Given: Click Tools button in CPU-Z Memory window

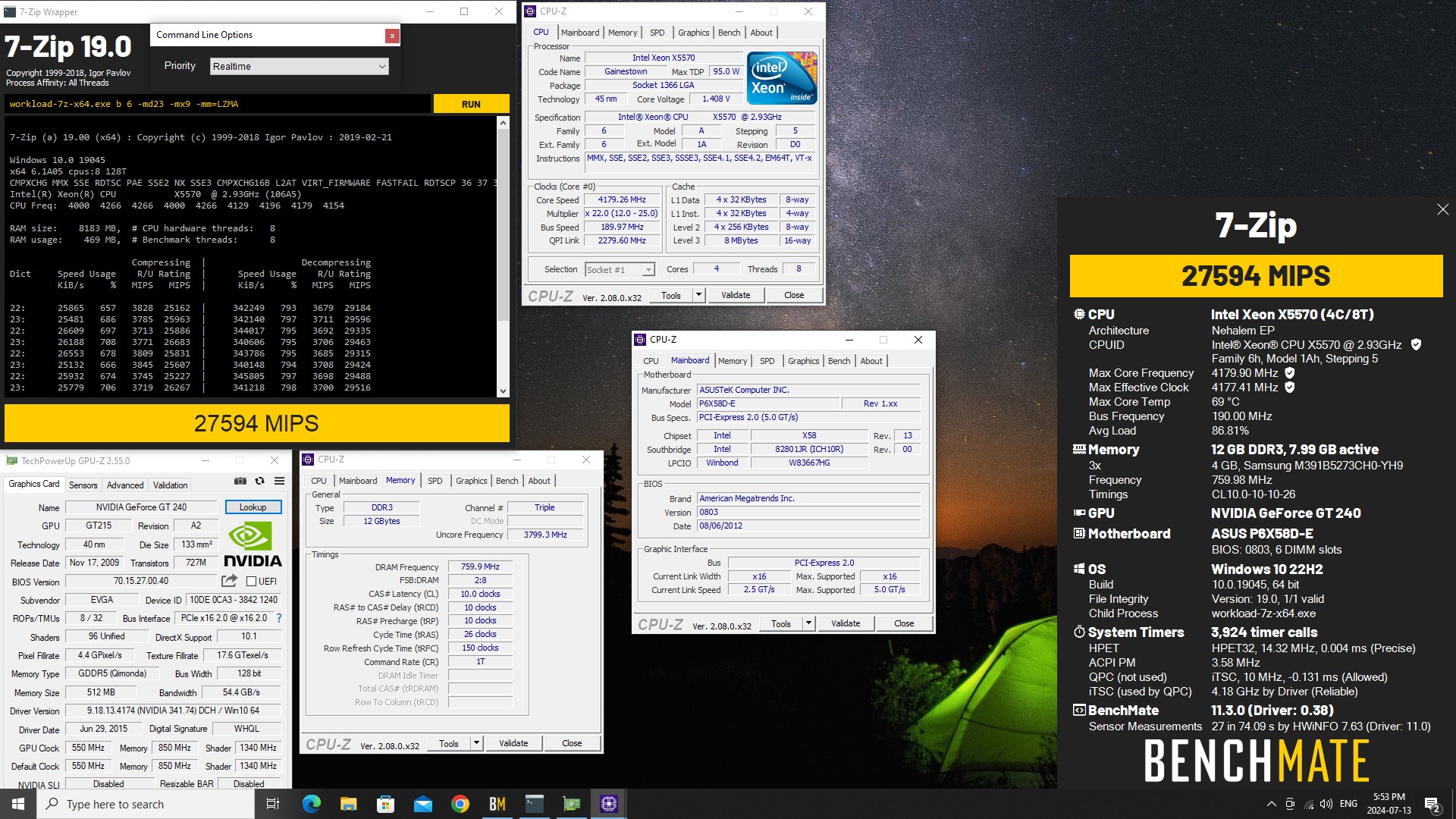Looking at the screenshot, I should pyautogui.click(x=449, y=743).
